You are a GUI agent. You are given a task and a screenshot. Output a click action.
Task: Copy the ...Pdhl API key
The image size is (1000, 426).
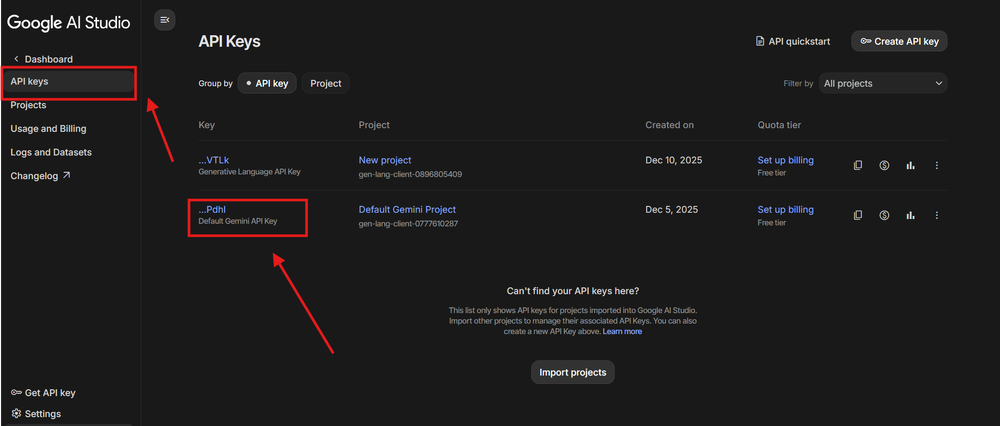click(x=858, y=215)
